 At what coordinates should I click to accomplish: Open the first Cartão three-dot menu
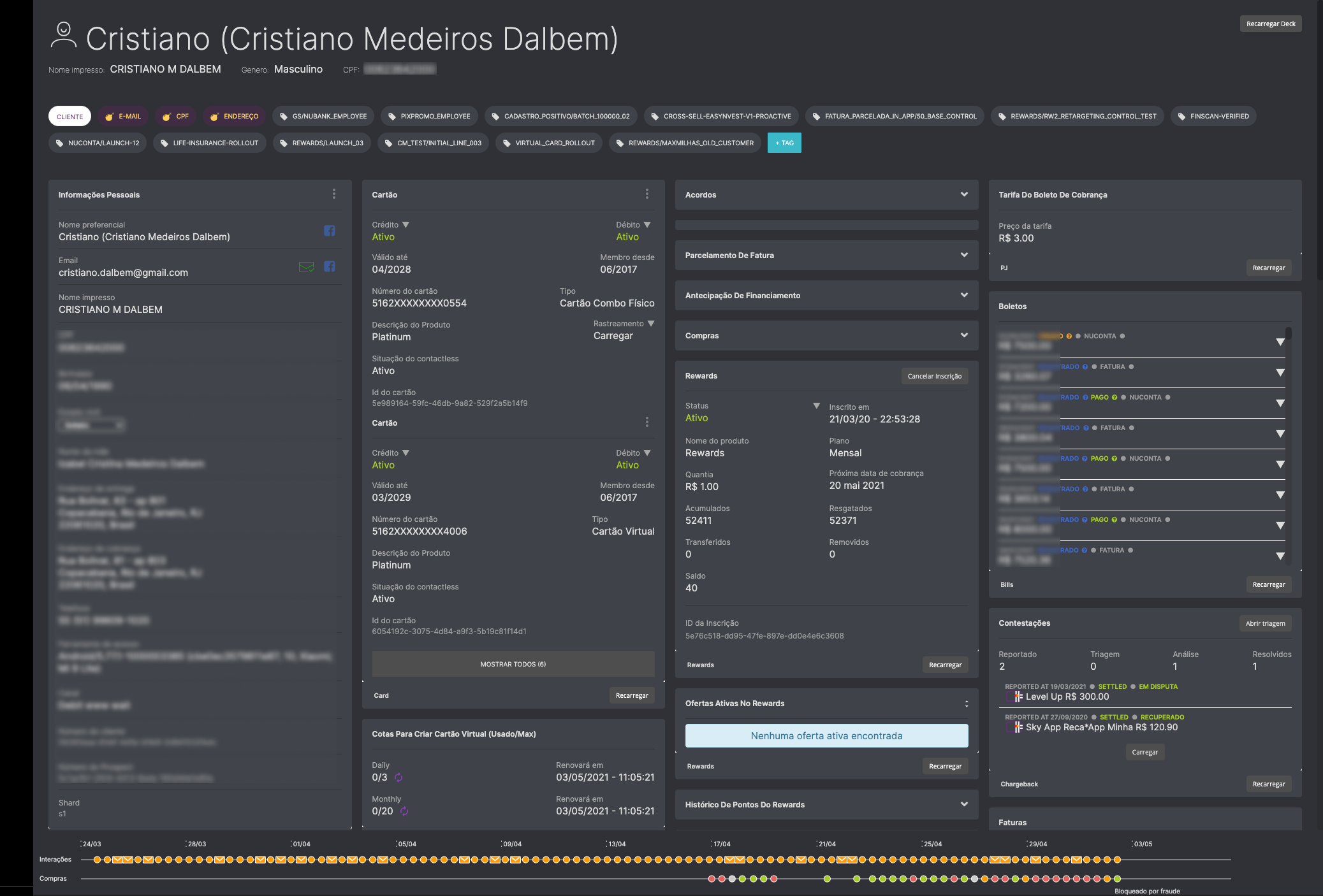647,194
